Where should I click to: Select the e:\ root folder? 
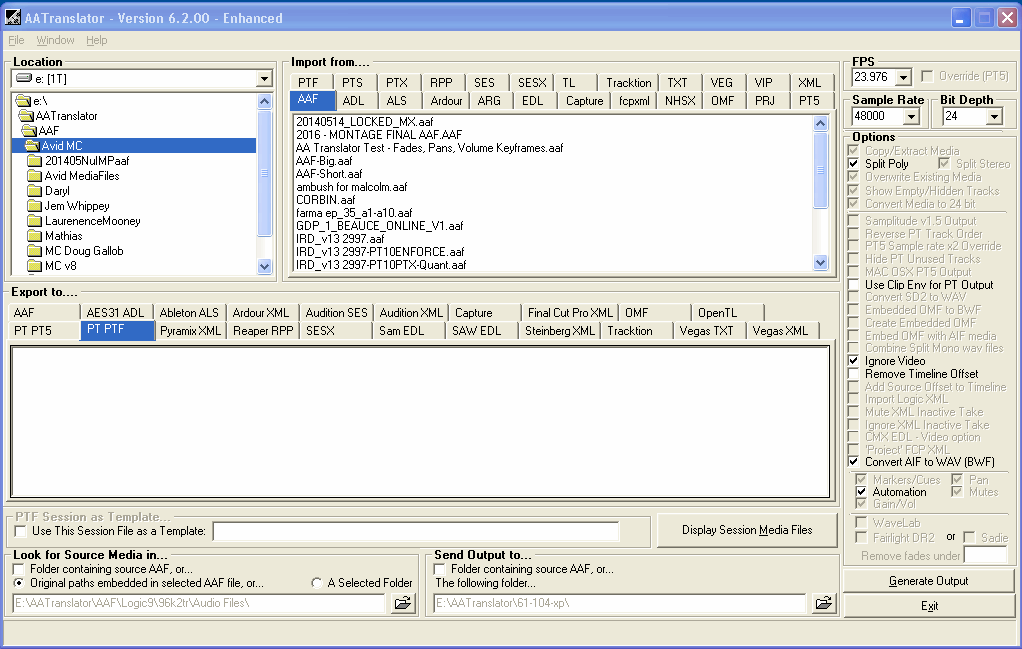[x=40, y=101]
